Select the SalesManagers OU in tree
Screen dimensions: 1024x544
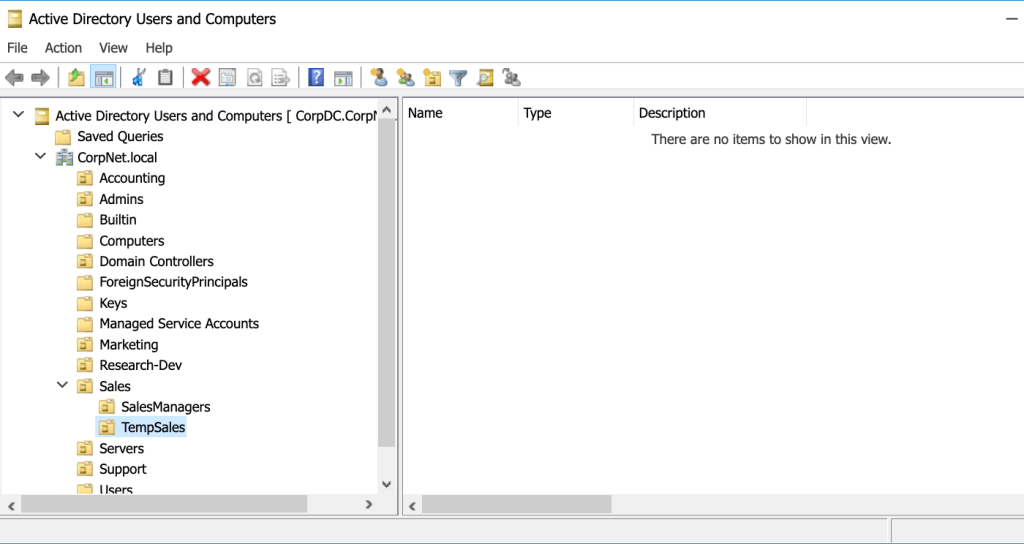(165, 407)
